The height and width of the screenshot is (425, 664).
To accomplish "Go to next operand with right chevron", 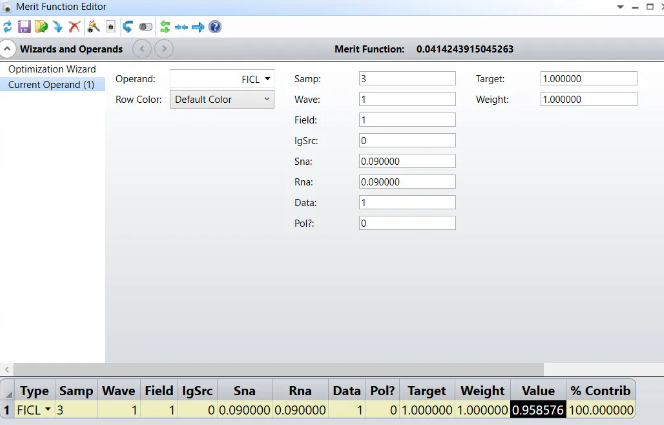I will 164,49.
